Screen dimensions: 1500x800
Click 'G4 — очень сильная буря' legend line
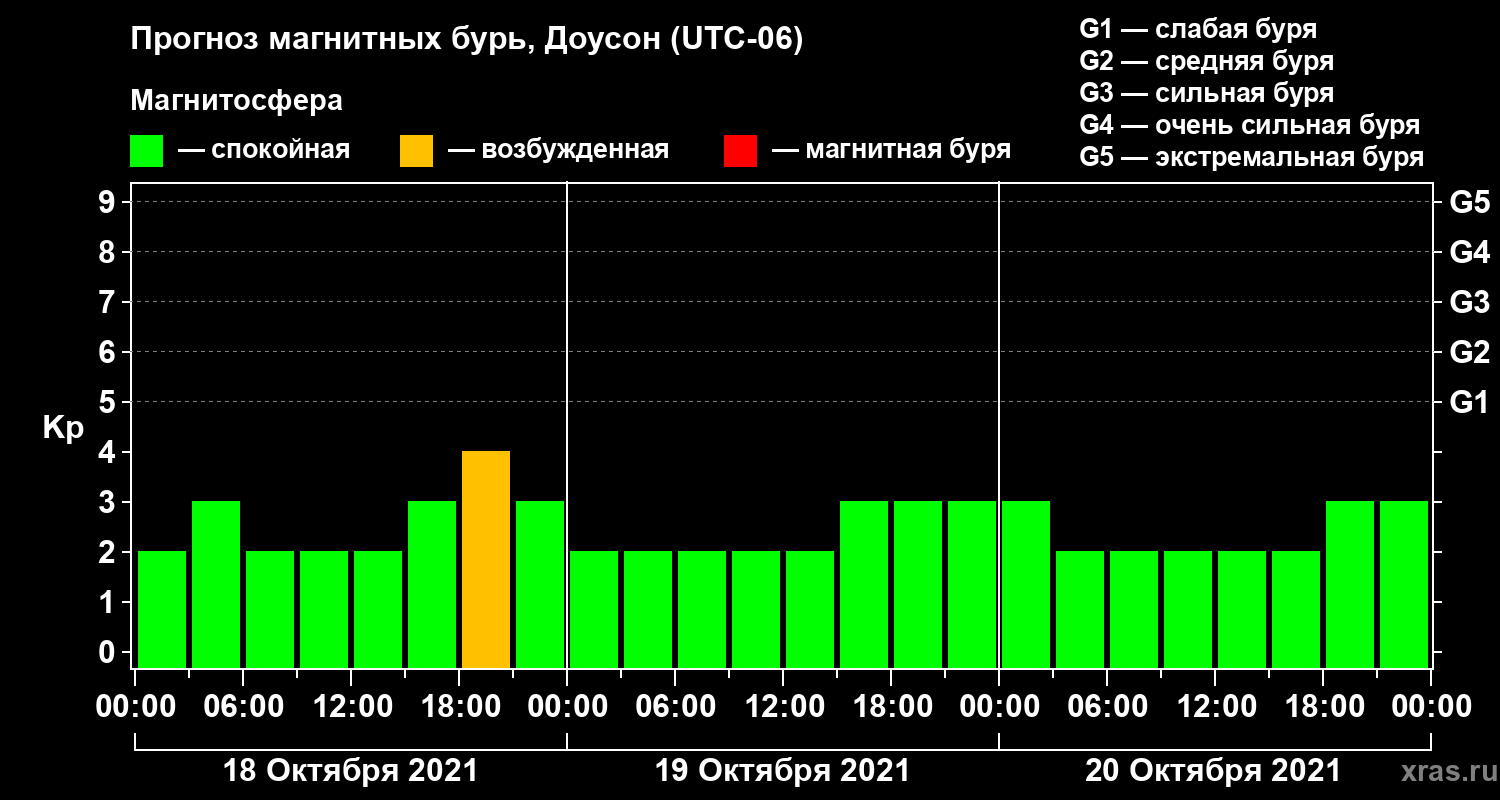[1250, 125]
